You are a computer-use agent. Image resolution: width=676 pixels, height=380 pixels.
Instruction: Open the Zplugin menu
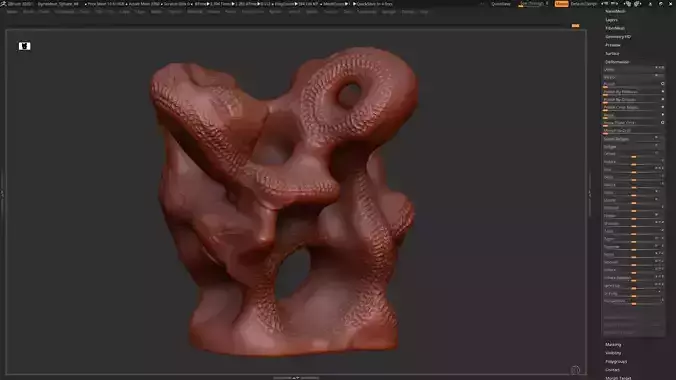pyautogui.click(x=388, y=12)
